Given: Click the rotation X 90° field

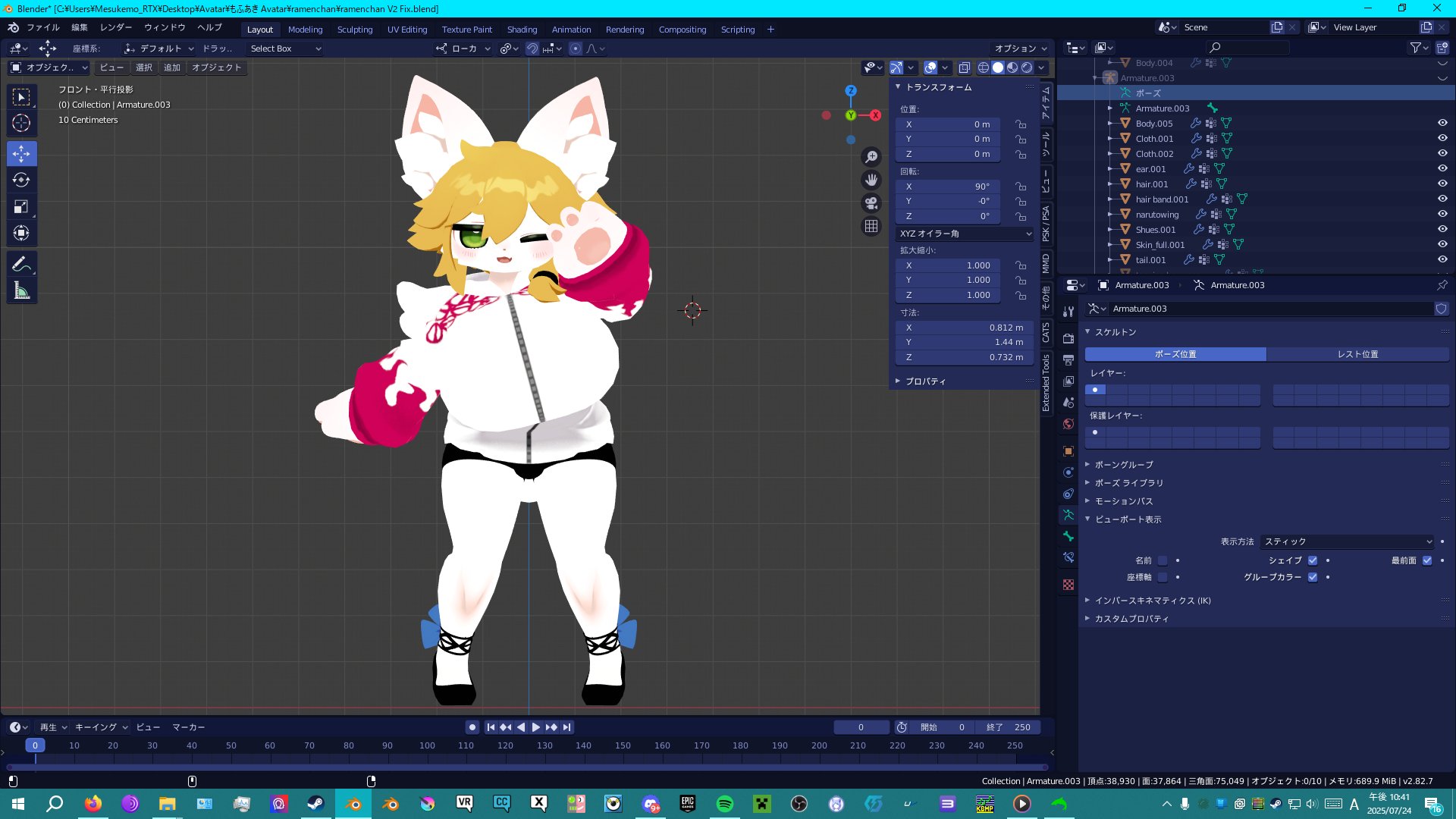Looking at the screenshot, I should coord(948,187).
